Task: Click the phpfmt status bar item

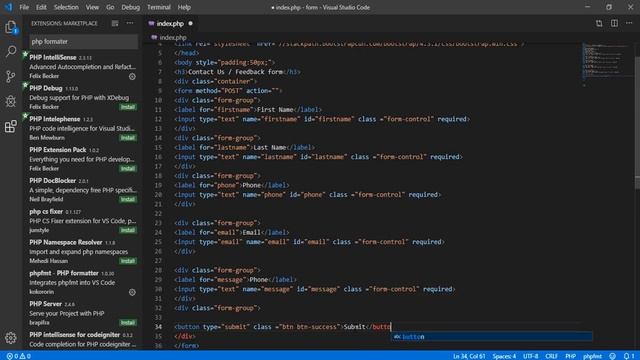Action: click(593, 356)
